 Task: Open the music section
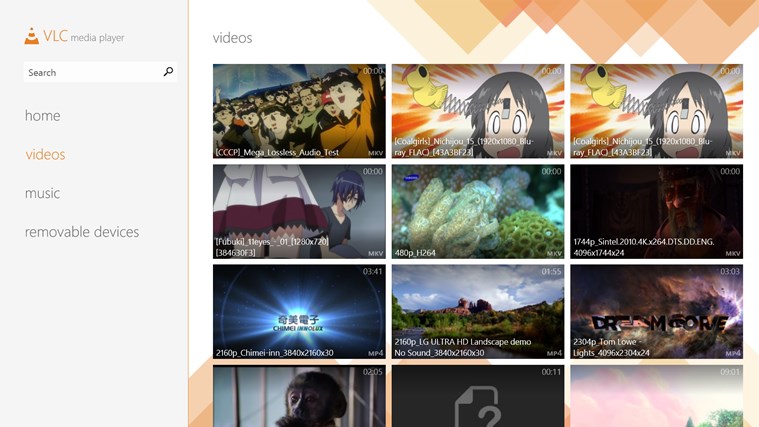pyautogui.click(x=43, y=193)
